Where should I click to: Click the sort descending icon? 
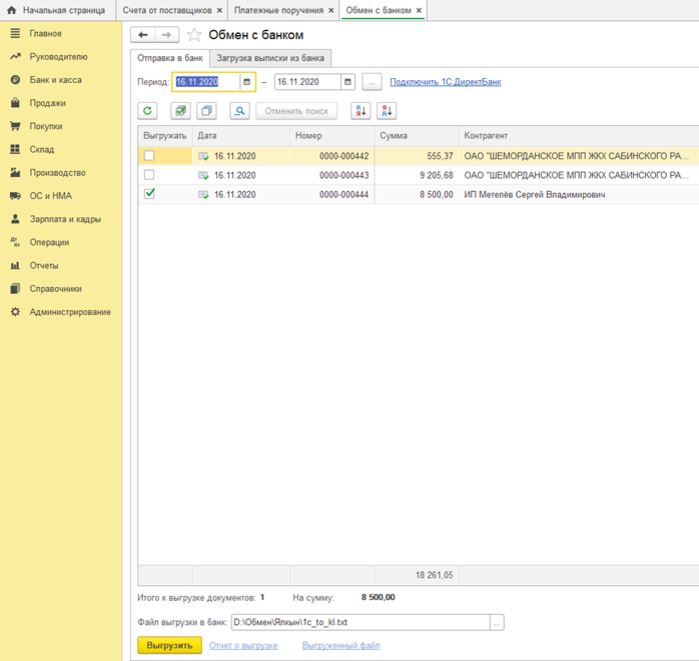(x=387, y=111)
